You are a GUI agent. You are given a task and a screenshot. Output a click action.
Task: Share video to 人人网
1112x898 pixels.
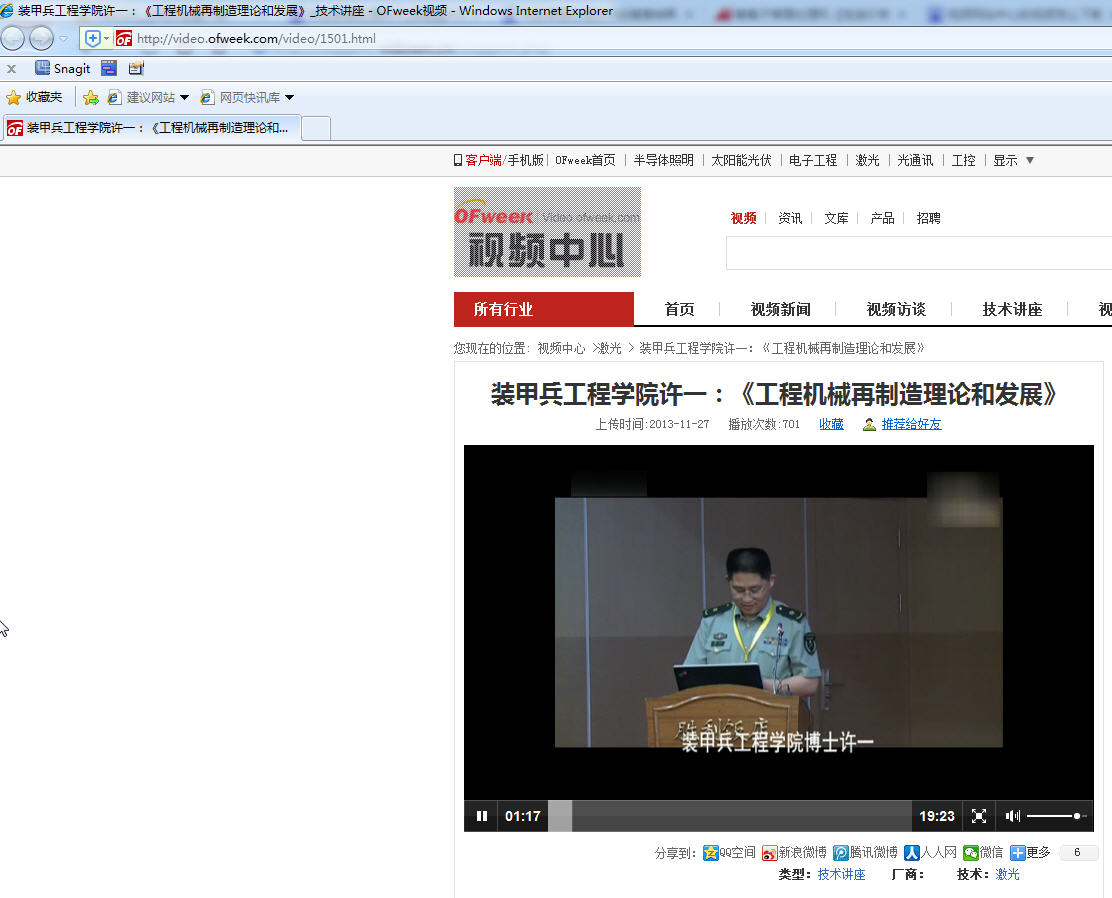click(912, 853)
